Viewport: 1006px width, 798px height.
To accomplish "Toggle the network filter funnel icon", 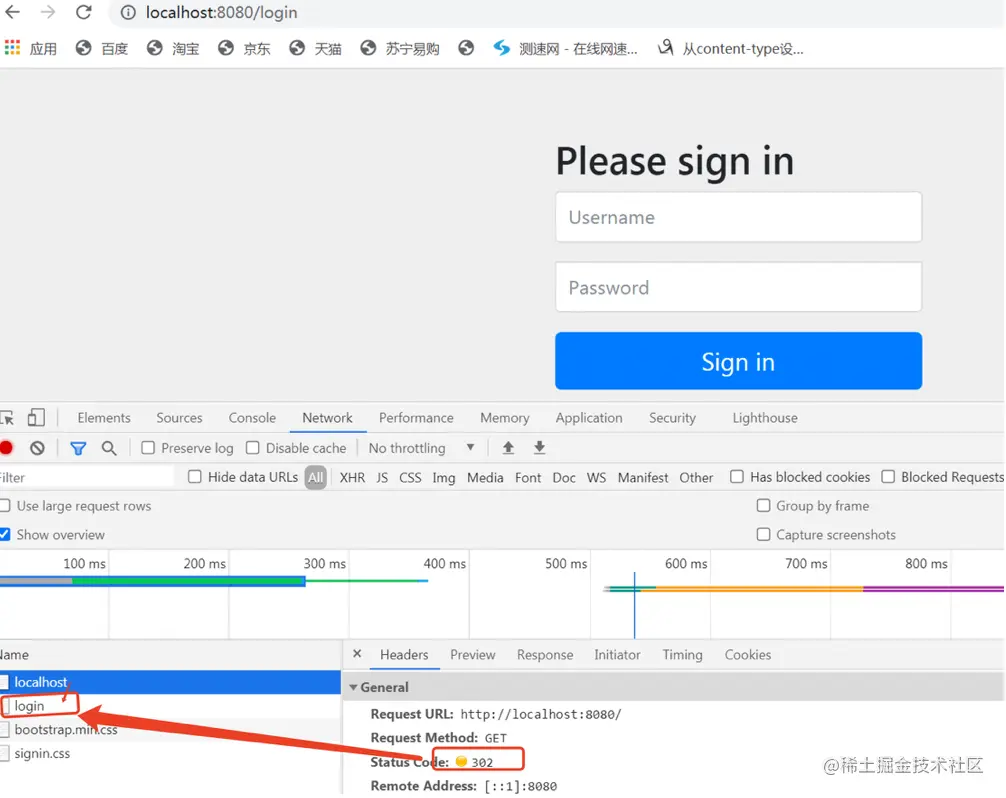I will click(x=78, y=448).
